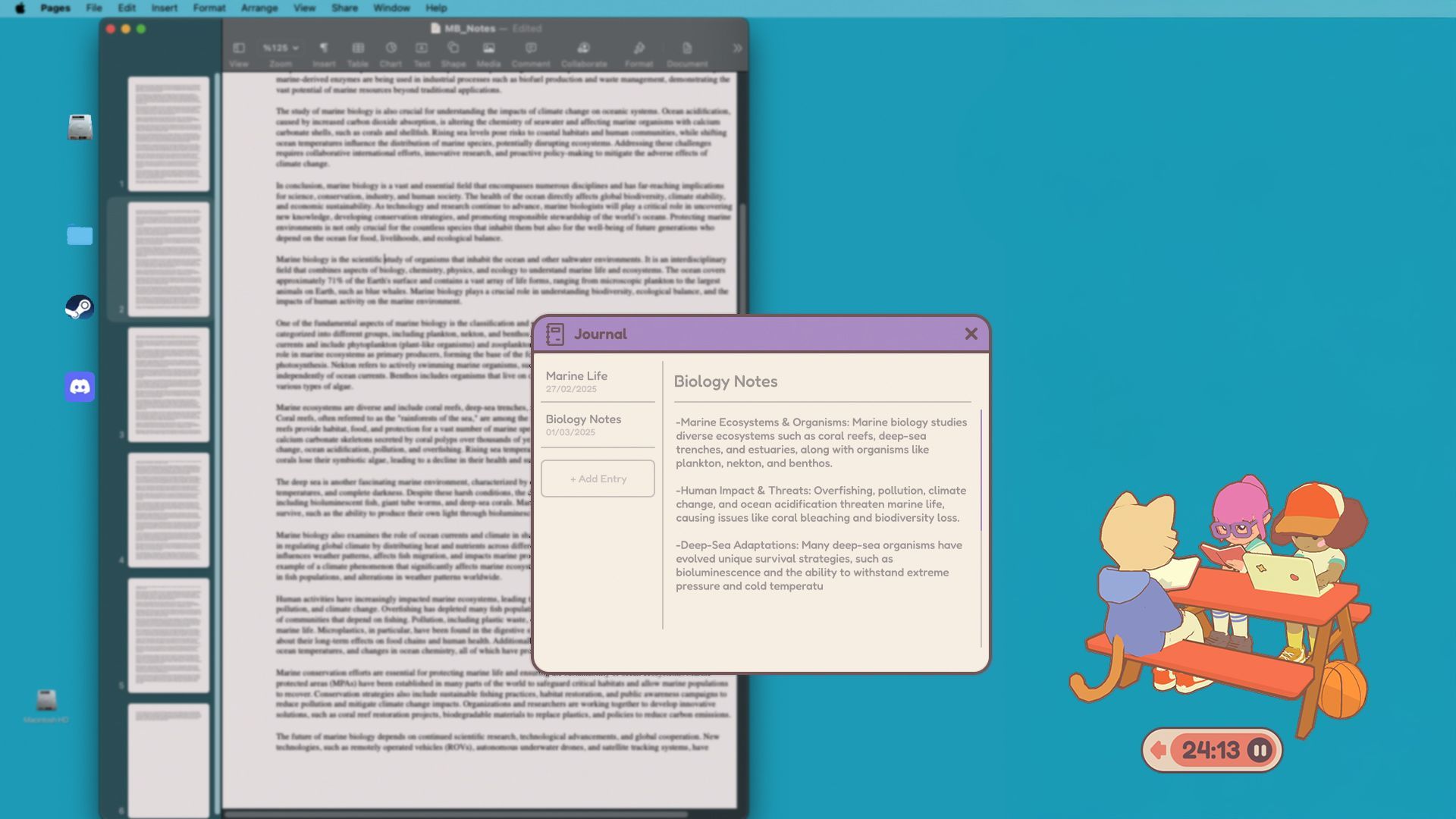The width and height of the screenshot is (1456, 819).
Task: Click the Journal notes scrollbar
Action: (981, 470)
